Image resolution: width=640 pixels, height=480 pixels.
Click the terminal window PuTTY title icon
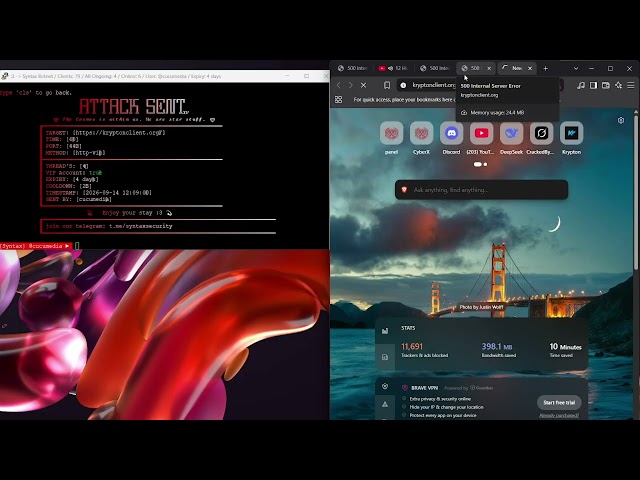[5, 76]
